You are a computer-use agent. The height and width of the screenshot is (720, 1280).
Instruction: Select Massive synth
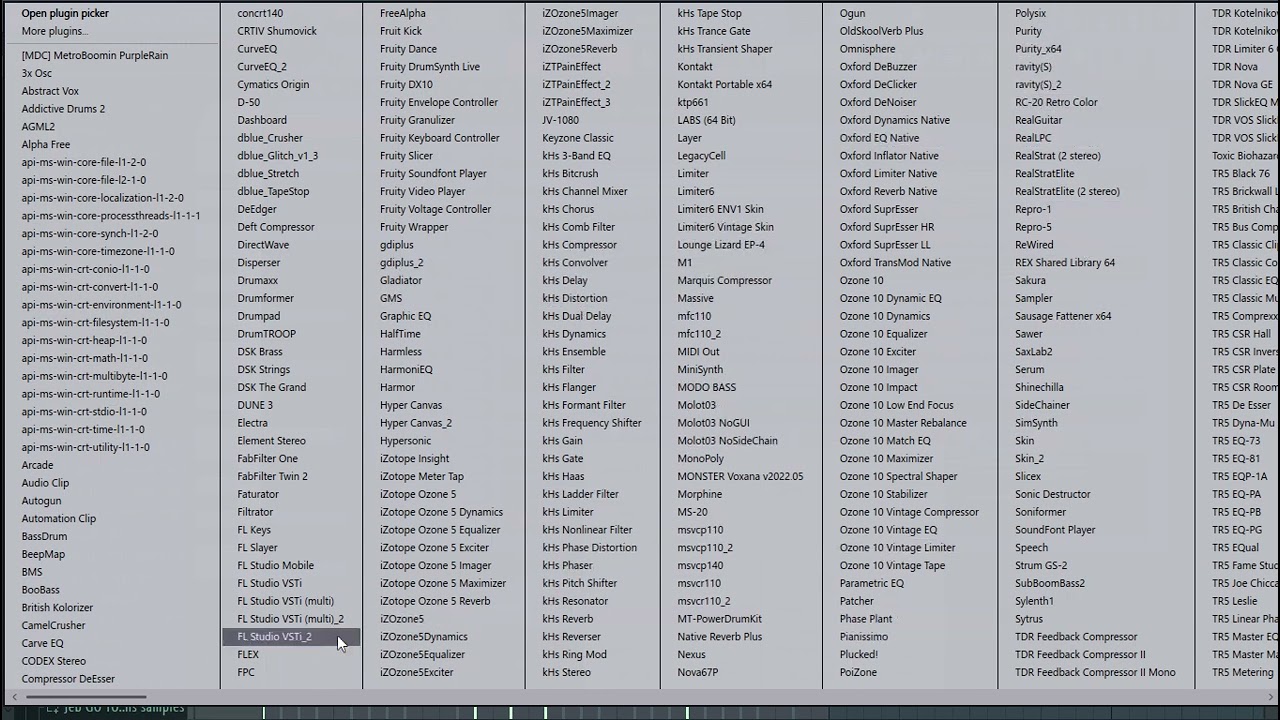695,299
